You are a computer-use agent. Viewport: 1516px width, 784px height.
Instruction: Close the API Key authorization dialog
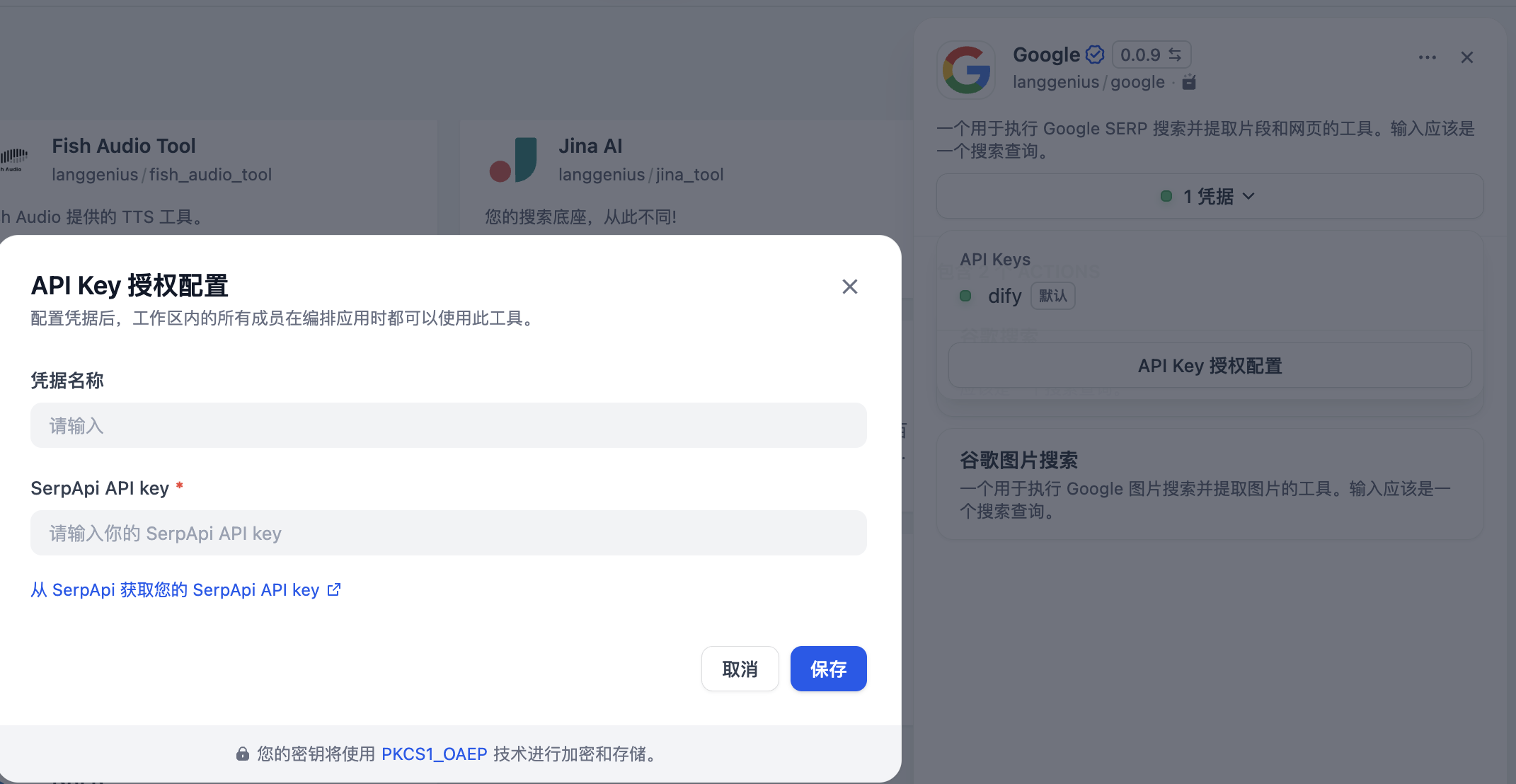click(x=849, y=287)
